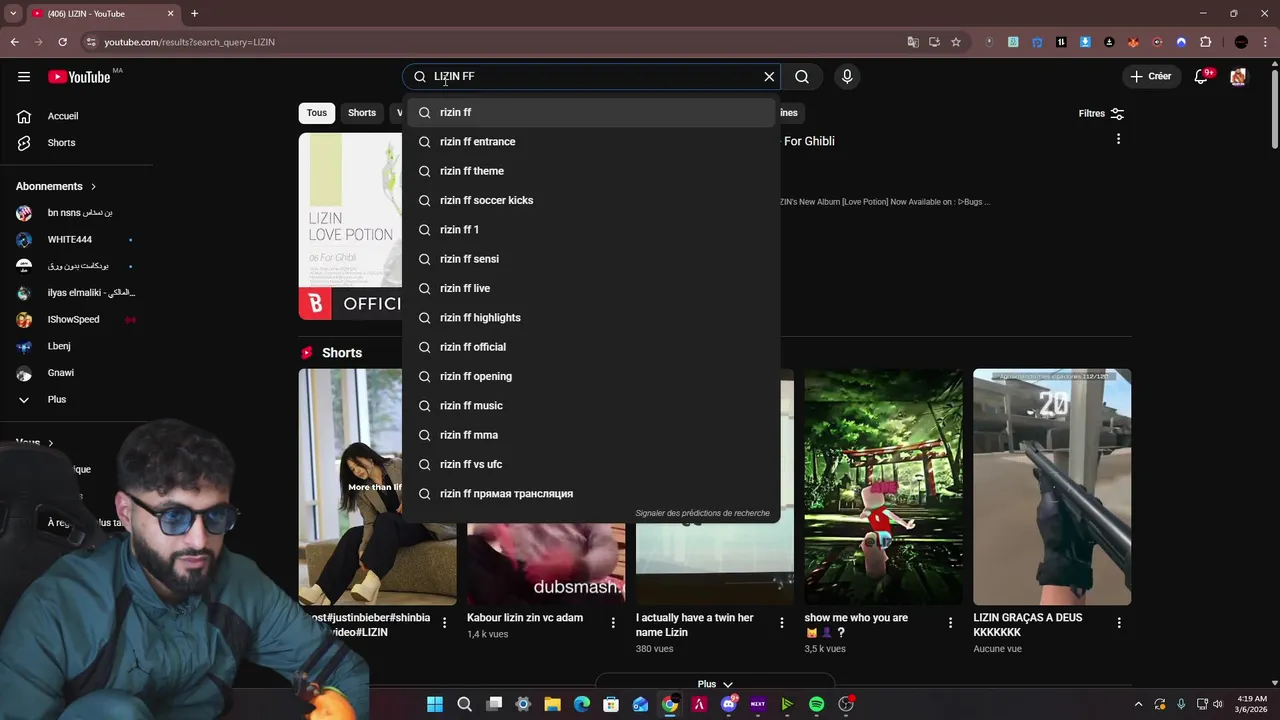Image resolution: width=1280 pixels, height=720 pixels.
Task: Open options for I actually have a twin short
Action: point(782,622)
